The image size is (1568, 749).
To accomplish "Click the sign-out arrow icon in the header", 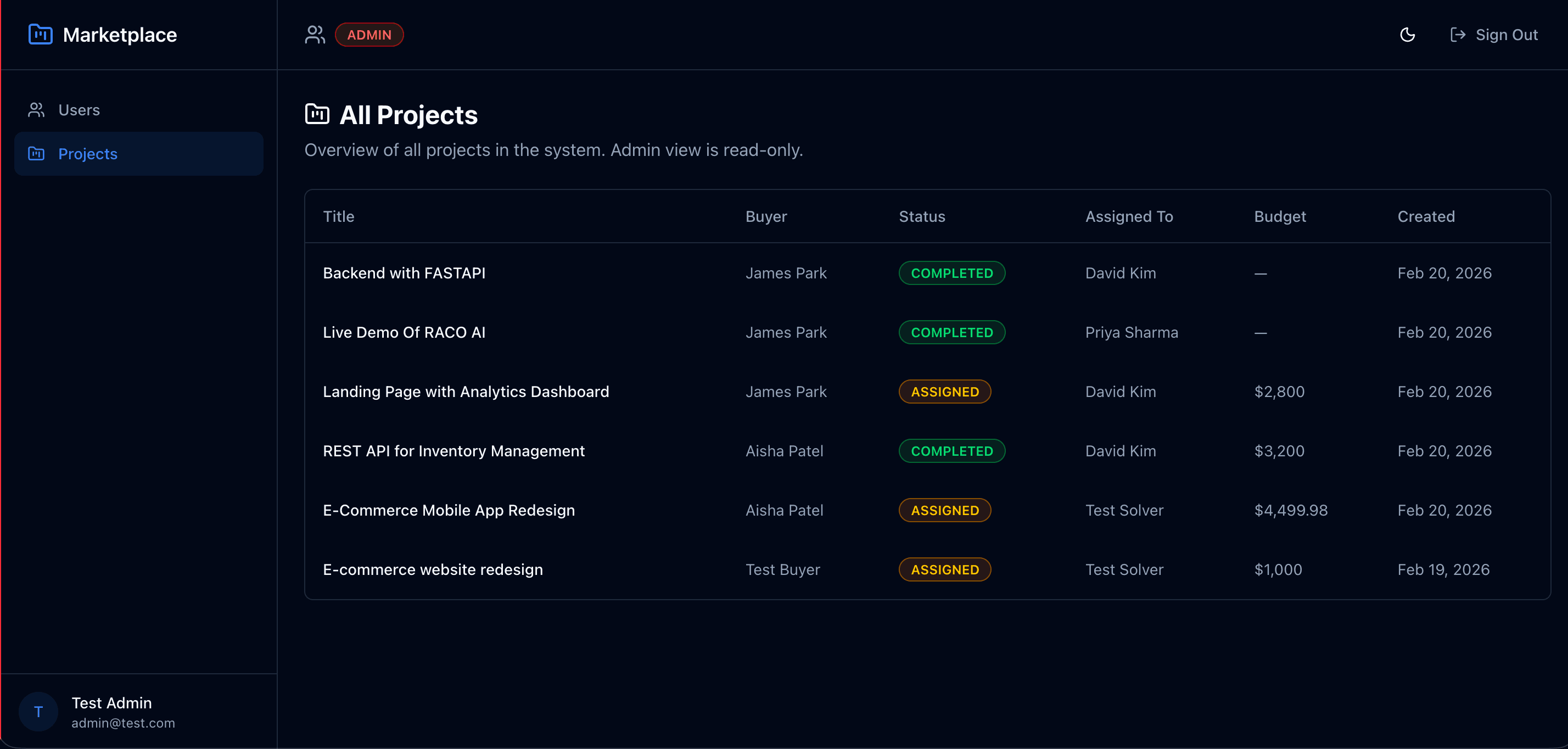I will (x=1458, y=35).
